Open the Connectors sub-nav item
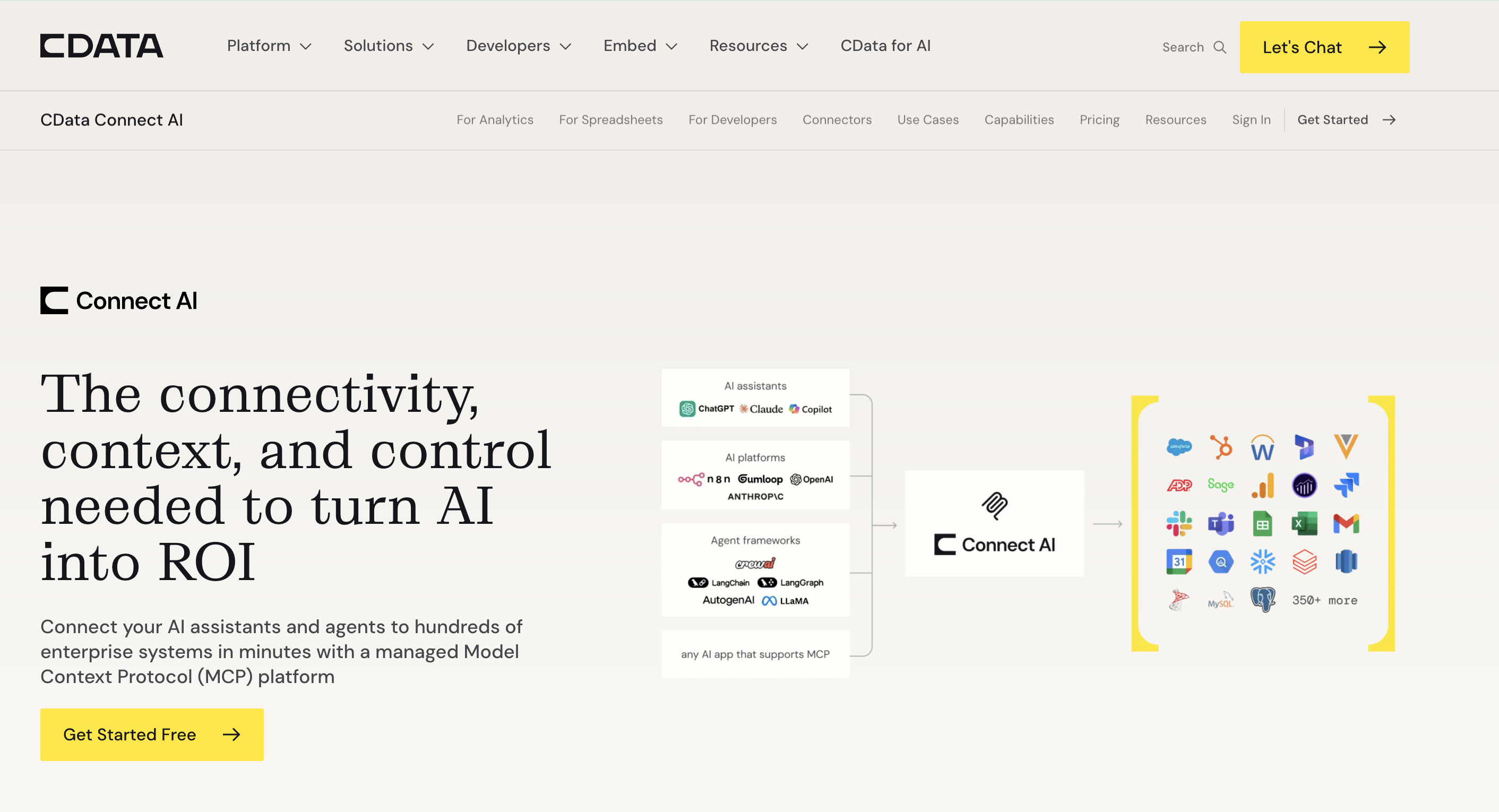Viewport: 1499px width, 812px height. coord(837,120)
